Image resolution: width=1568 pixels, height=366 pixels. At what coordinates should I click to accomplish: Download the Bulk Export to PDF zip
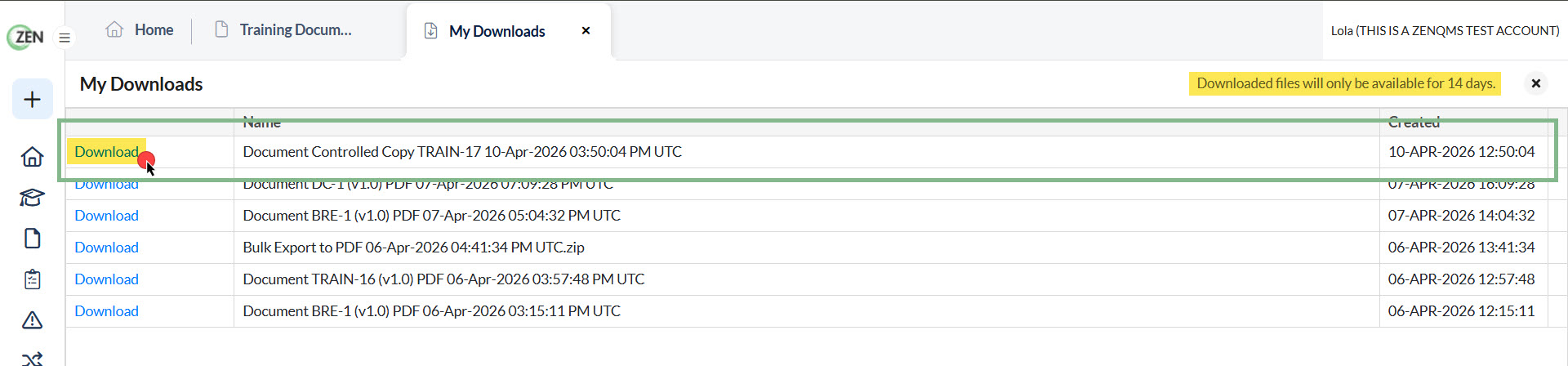107,248
